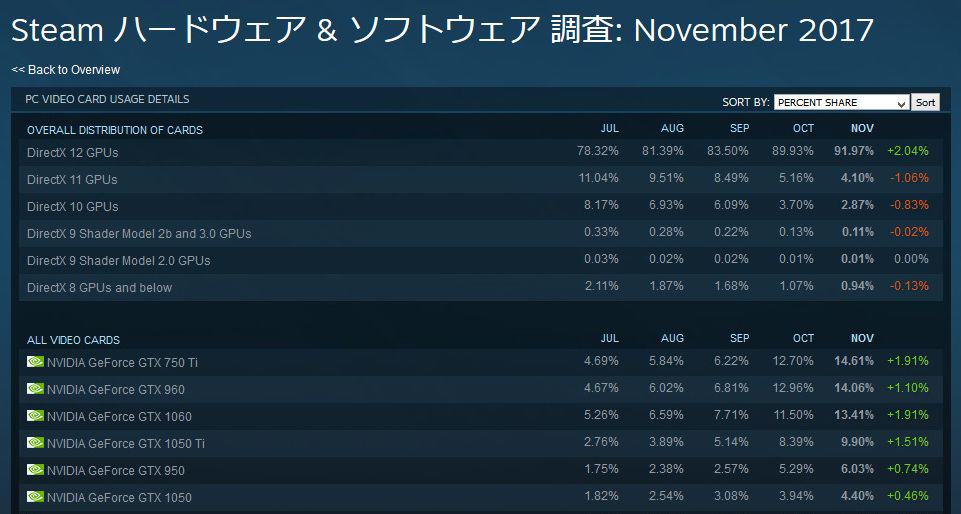Click the Sort button
The height and width of the screenshot is (514, 961).
(x=925, y=102)
